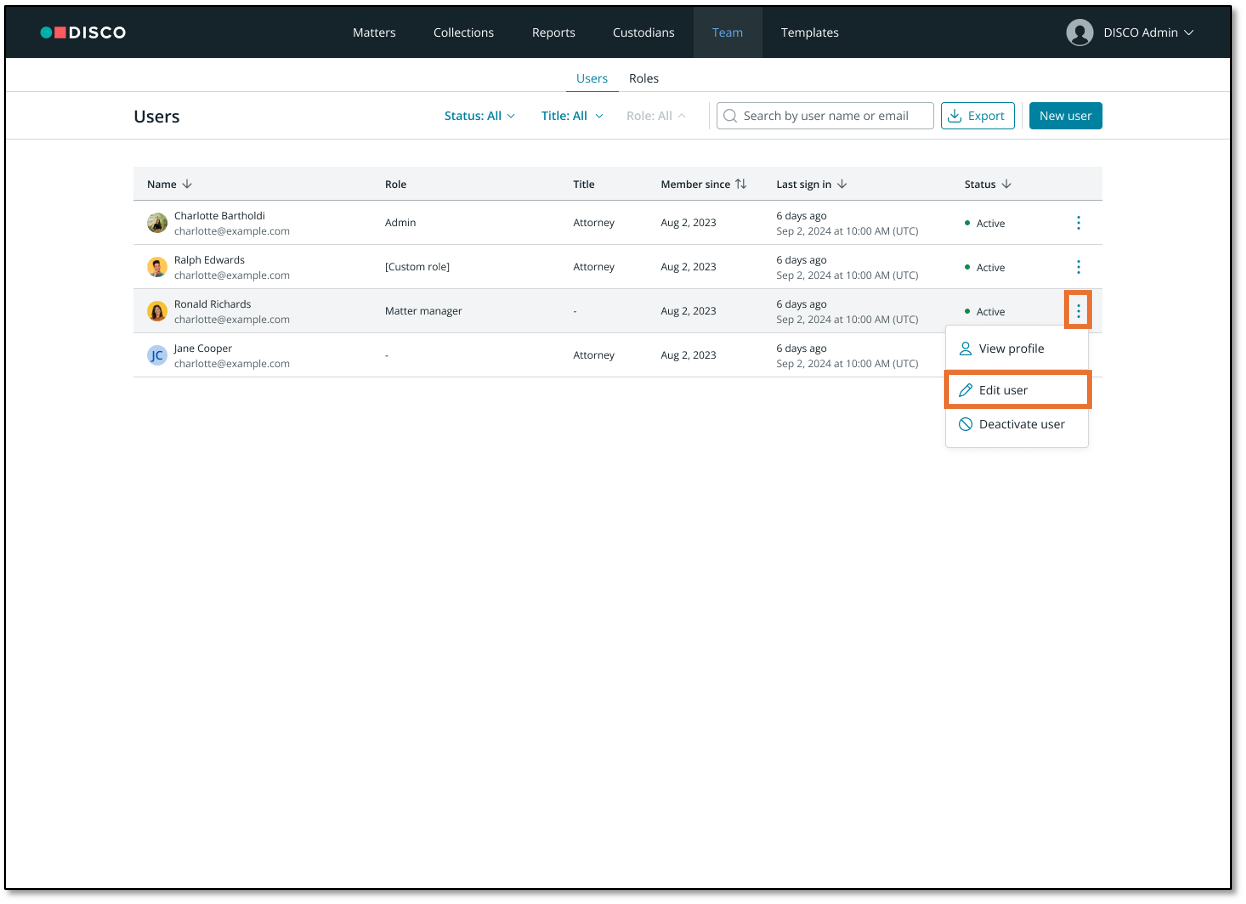Expand the Title: All filter
1246x904 pixels.
coord(572,116)
